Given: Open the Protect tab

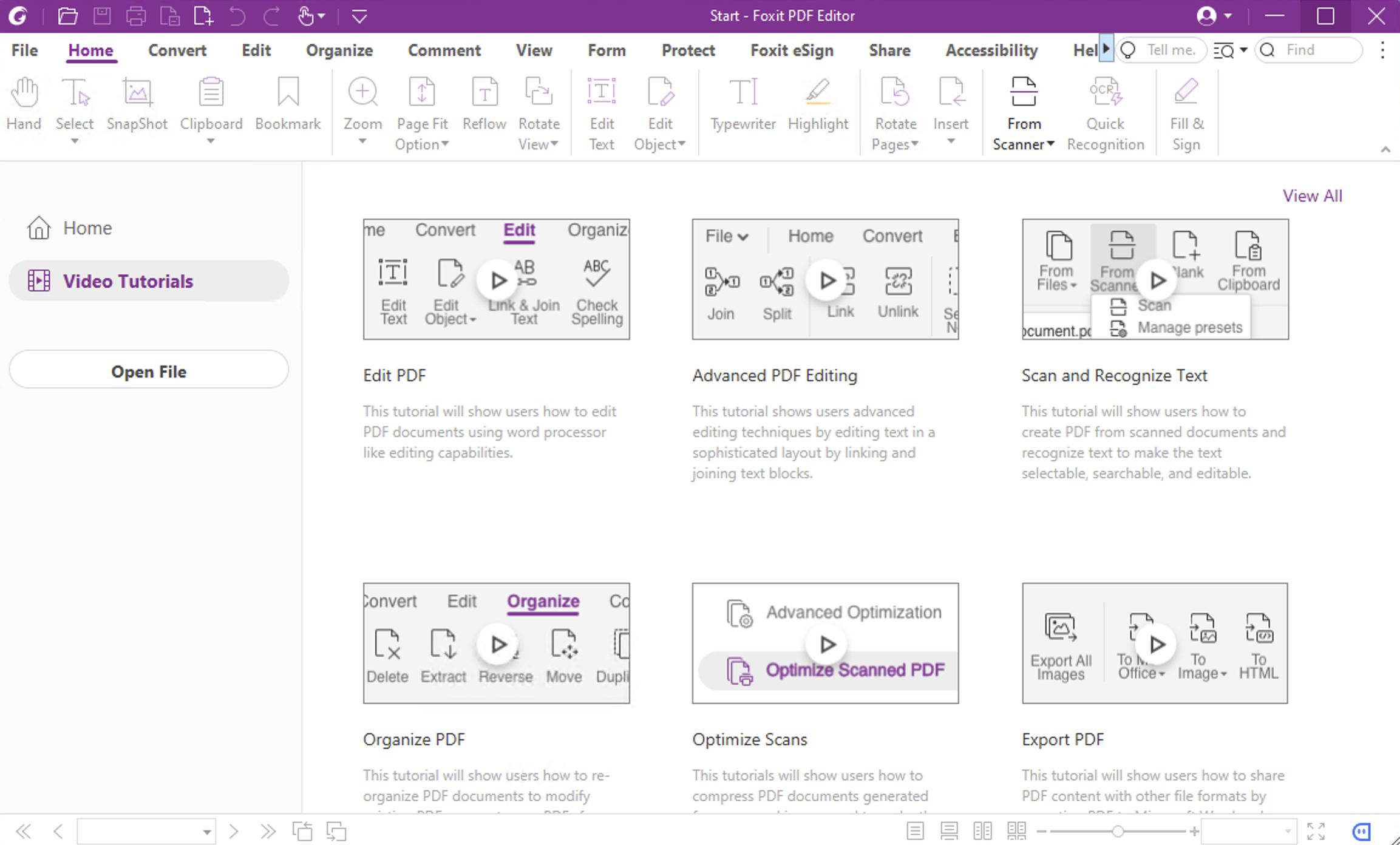Looking at the screenshot, I should [x=688, y=50].
